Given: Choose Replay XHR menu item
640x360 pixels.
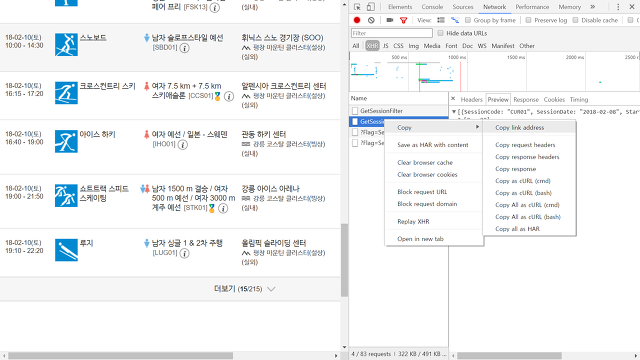Looking at the screenshot, I should (x=434, y=222).
